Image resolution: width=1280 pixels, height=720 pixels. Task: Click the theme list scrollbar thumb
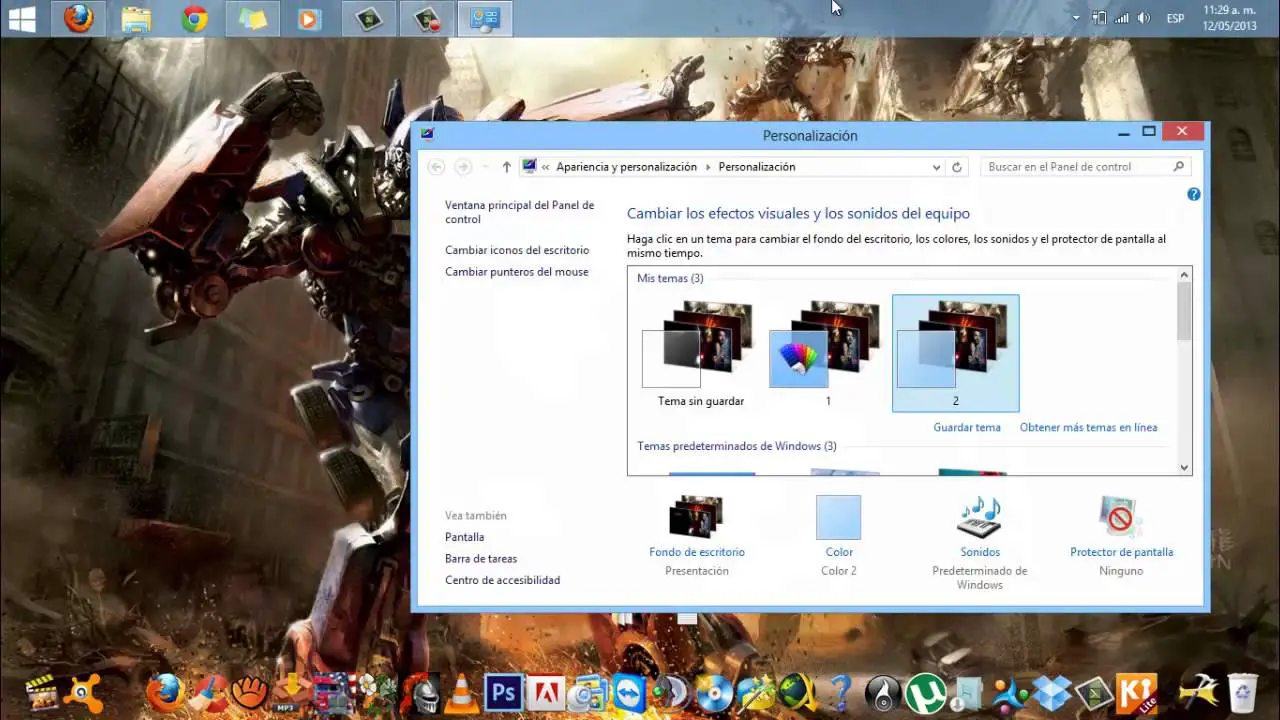pyautogui.click(x=1185, y=311)
